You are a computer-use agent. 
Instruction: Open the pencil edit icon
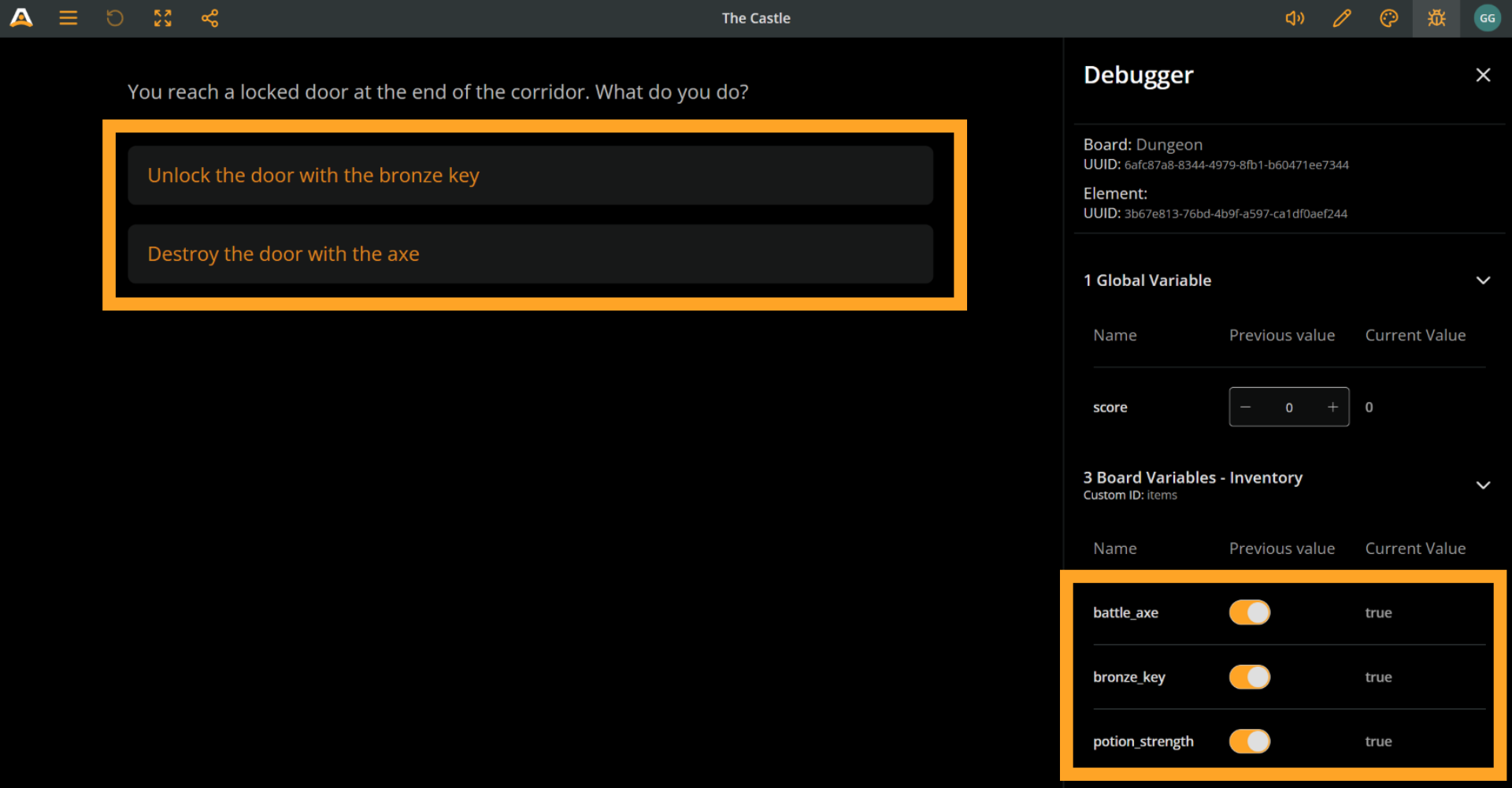1342,18
